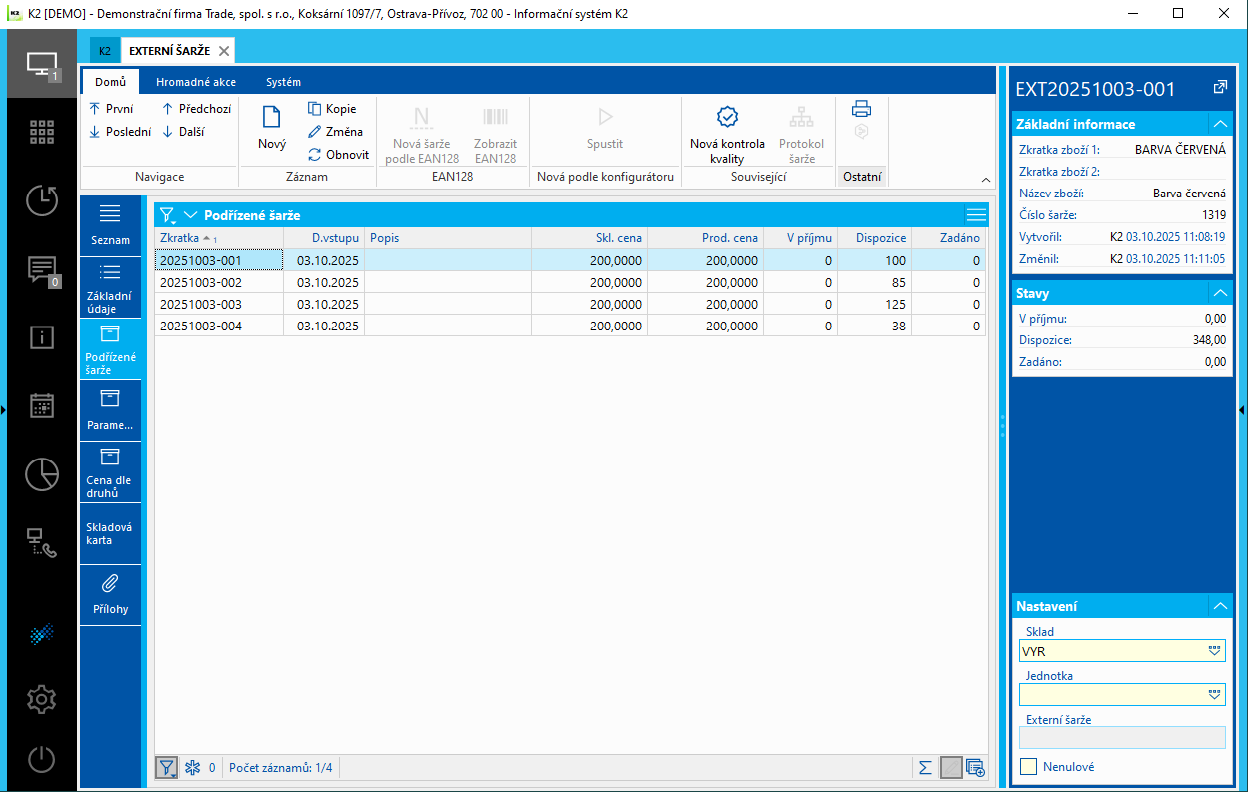Open the Systém ribbon tab
1248x792 pixels.
[x=283, y=82]
